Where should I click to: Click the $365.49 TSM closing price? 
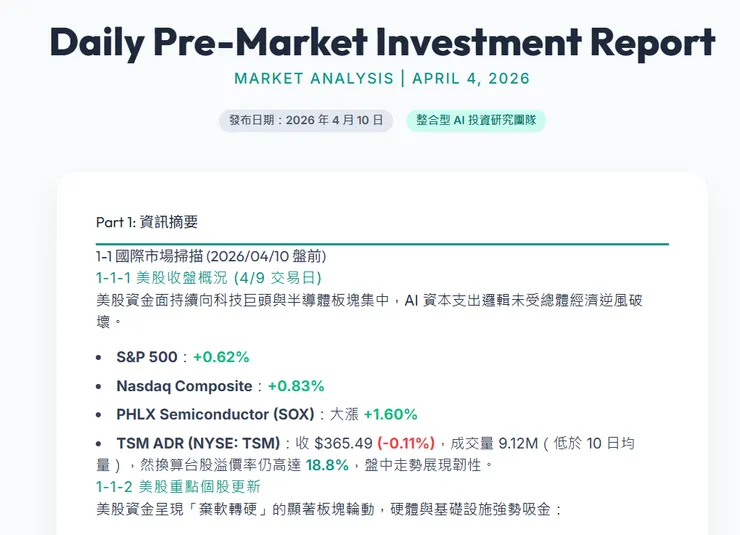(x=343, y=443)
